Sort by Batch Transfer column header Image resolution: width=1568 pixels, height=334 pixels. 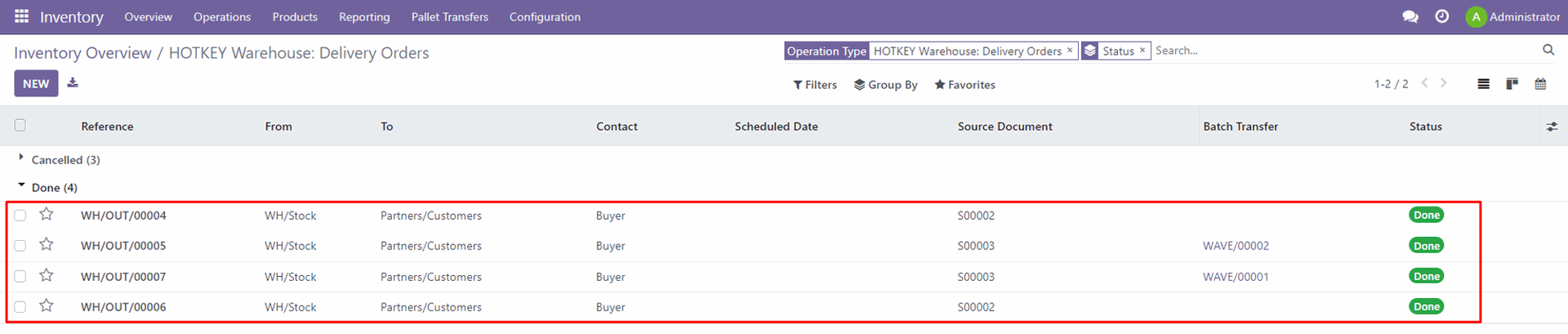(x=1241, y=127)
